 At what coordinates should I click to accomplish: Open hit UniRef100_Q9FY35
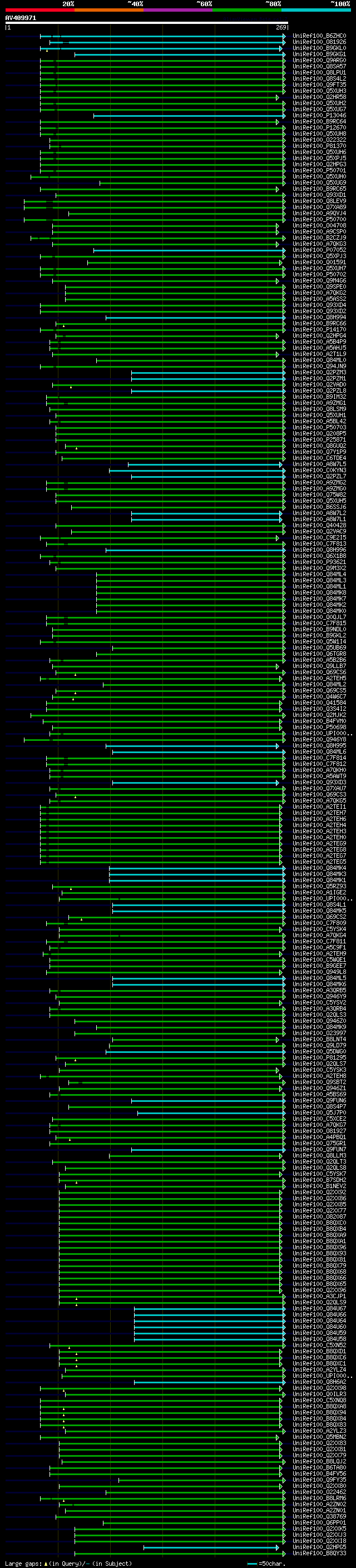click(319, 1480)
